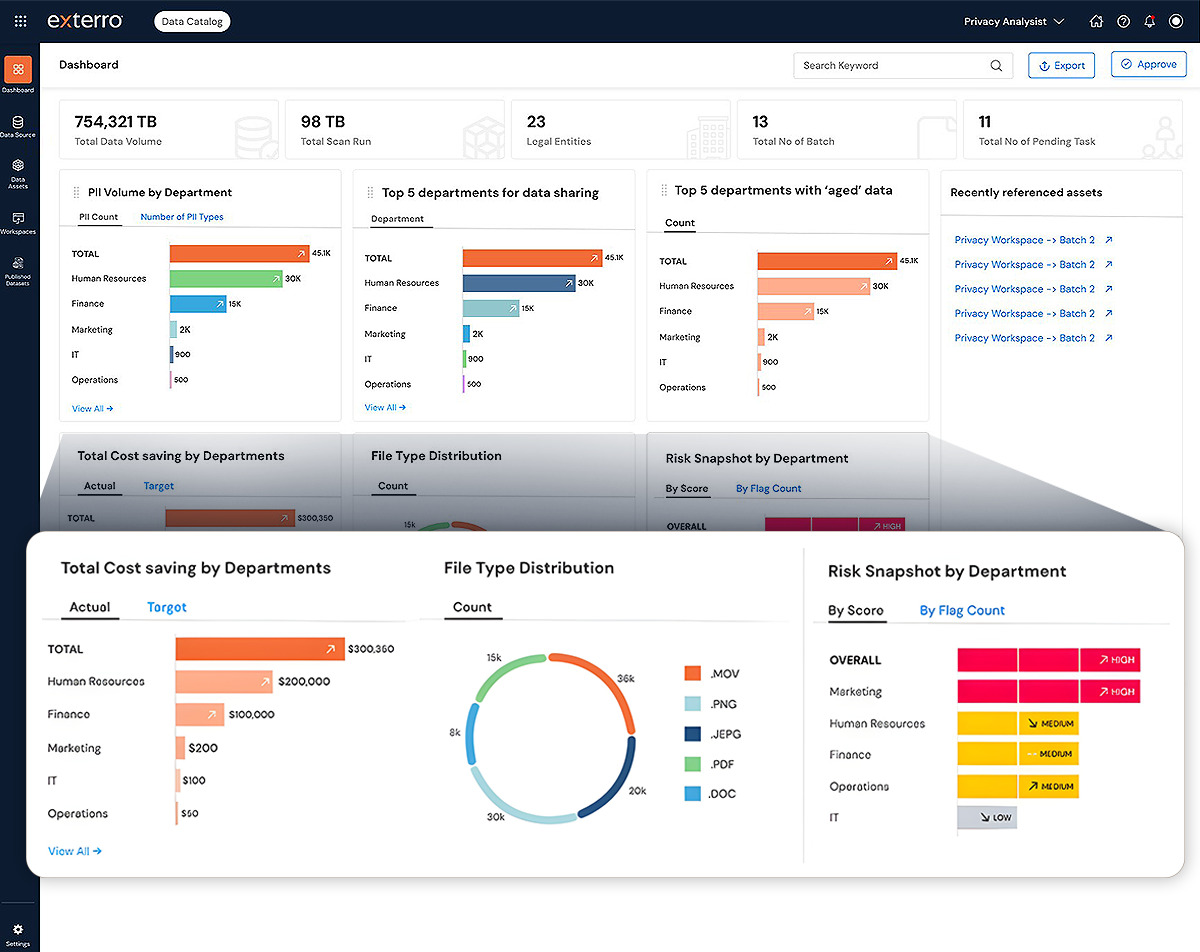
Task: Click the .MOV orange legend swatch
Action: coord(694,674)
